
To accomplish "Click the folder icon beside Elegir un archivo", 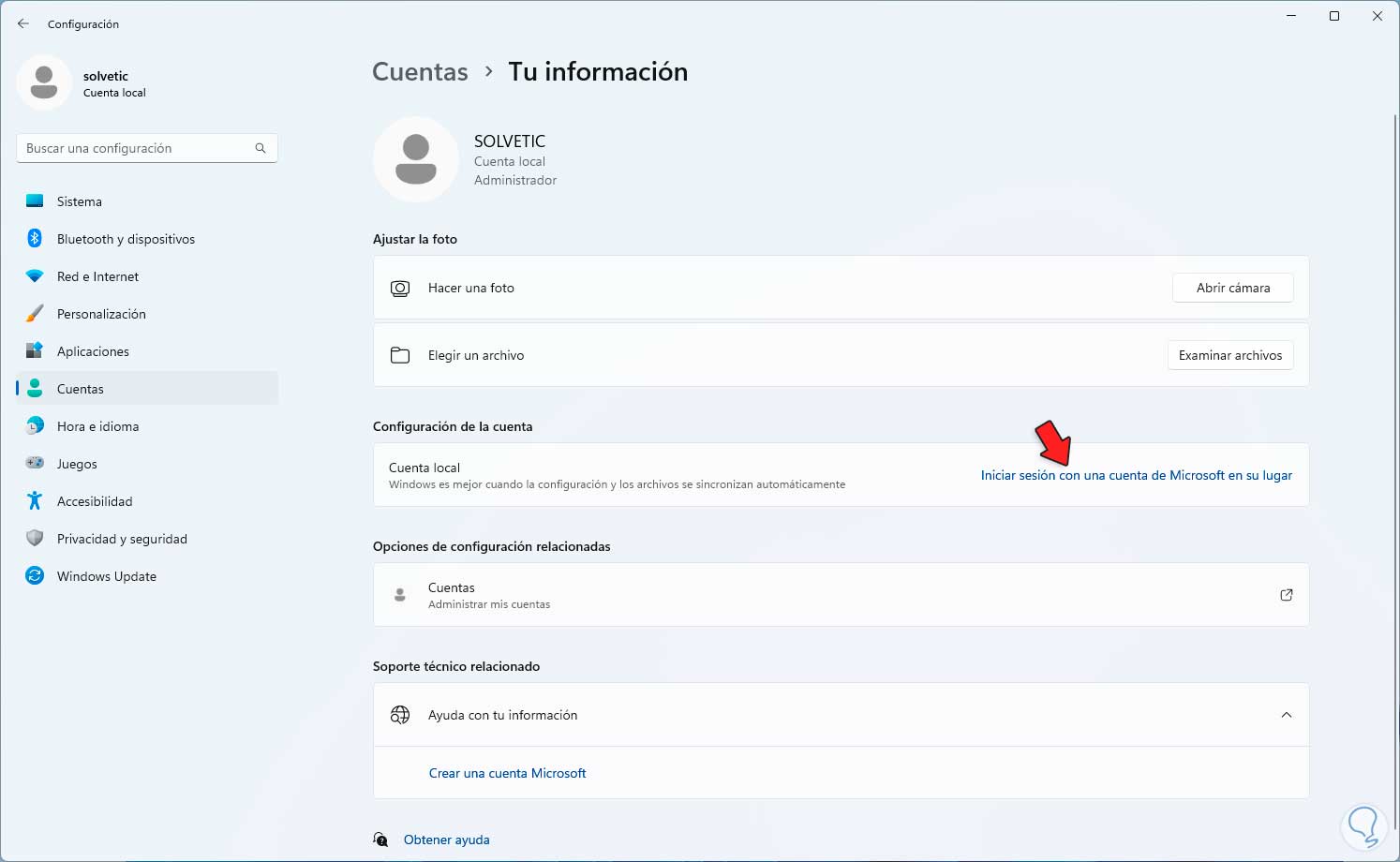I will (400, 355).
